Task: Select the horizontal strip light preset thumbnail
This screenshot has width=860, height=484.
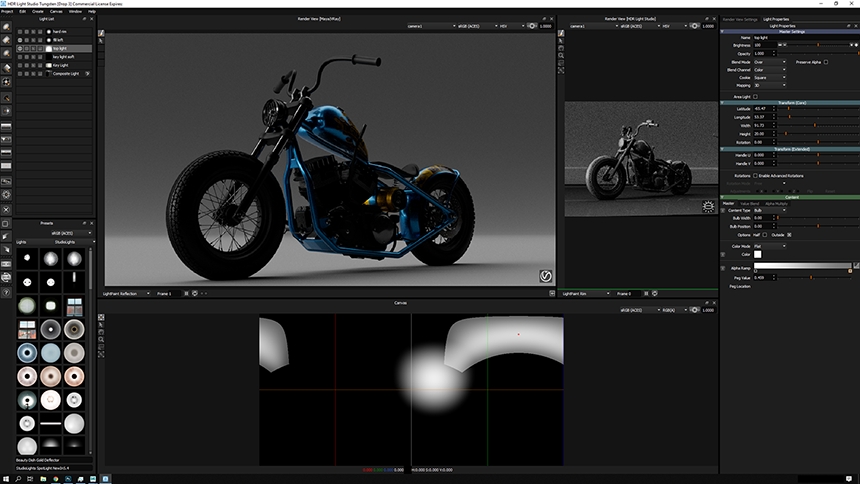Action: click(50, 424)
